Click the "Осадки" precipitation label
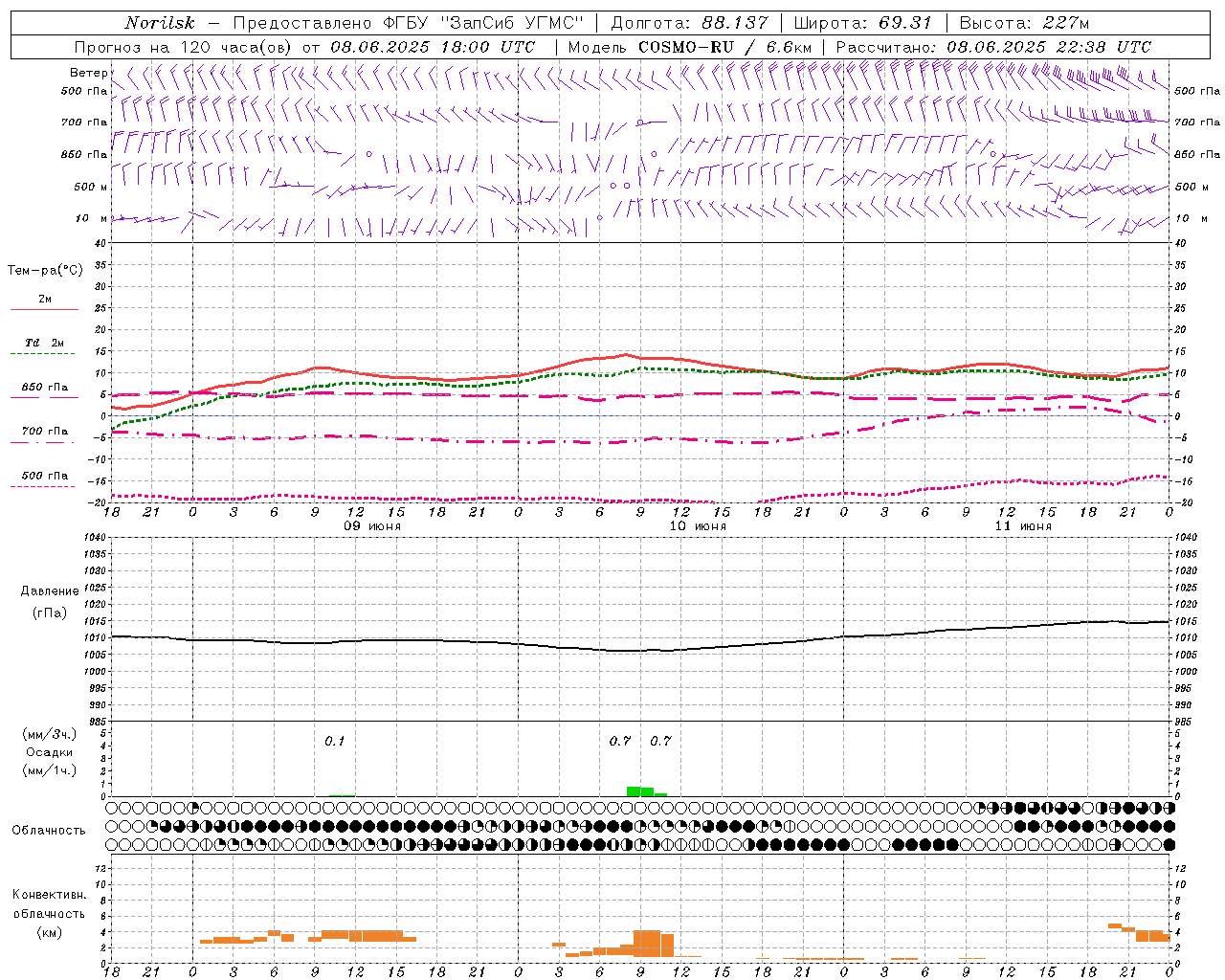This screenshot has height=980, width=1225. click(x=49, y=752)
